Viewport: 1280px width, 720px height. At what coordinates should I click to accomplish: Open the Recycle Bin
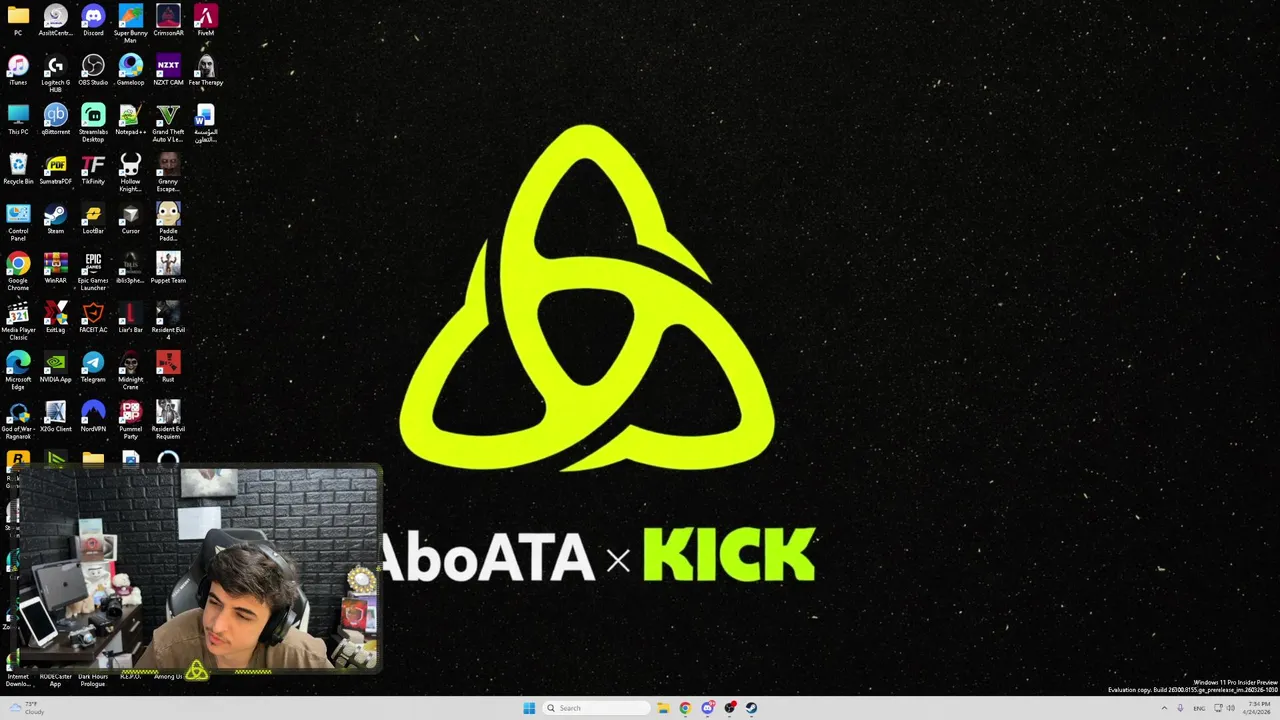tap(18, 169)
